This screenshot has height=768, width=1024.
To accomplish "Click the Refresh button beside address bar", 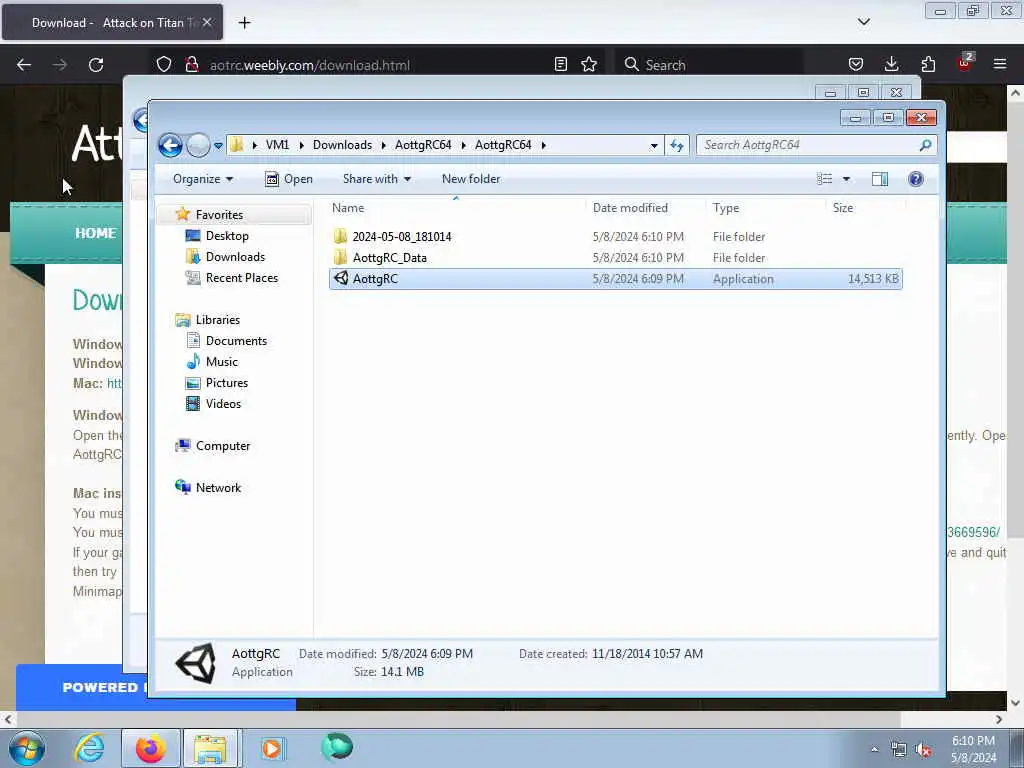I will pyautogui.click(x=677, y=145).
